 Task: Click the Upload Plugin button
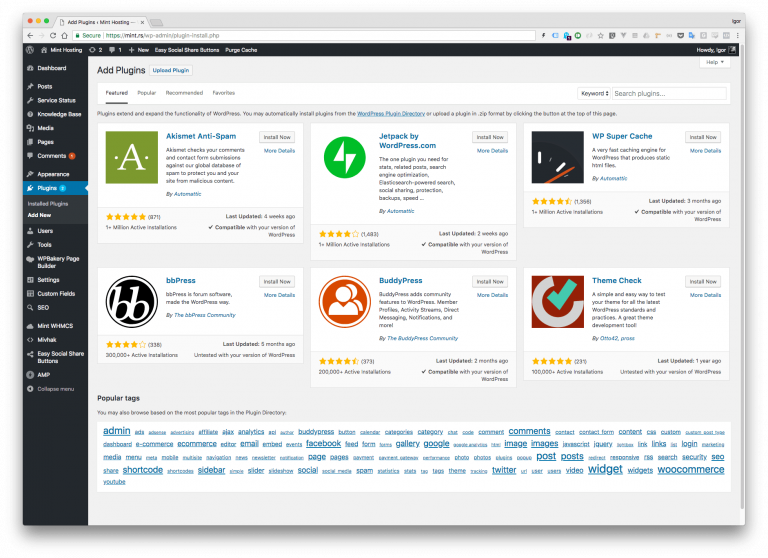click(170, 70)
